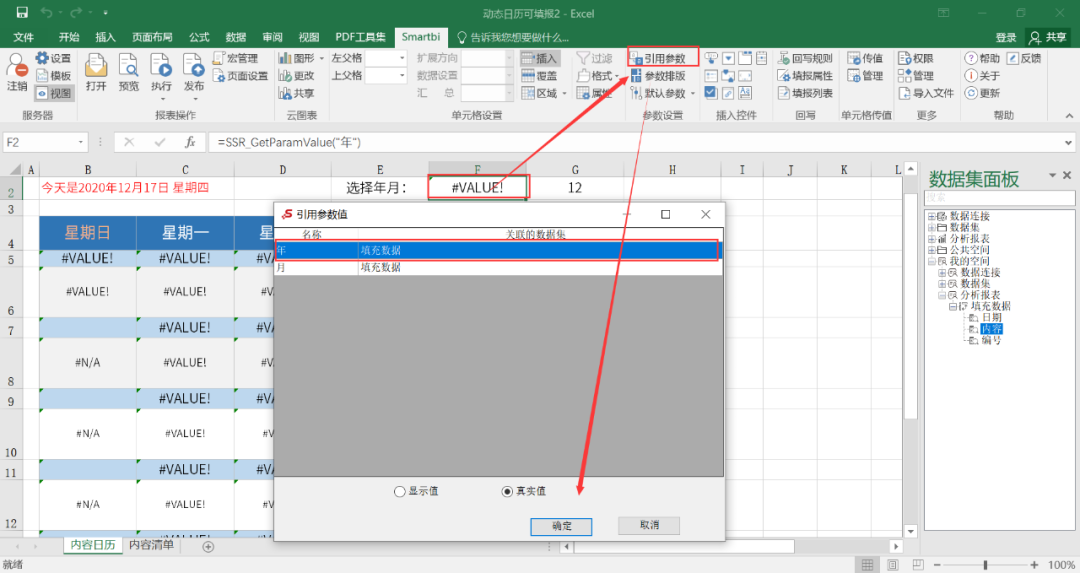Image resolution: width=1080 pixels, height=573 pixels.
Task: Click the 传值 pass value button
Action: click(x=865, y=59)
